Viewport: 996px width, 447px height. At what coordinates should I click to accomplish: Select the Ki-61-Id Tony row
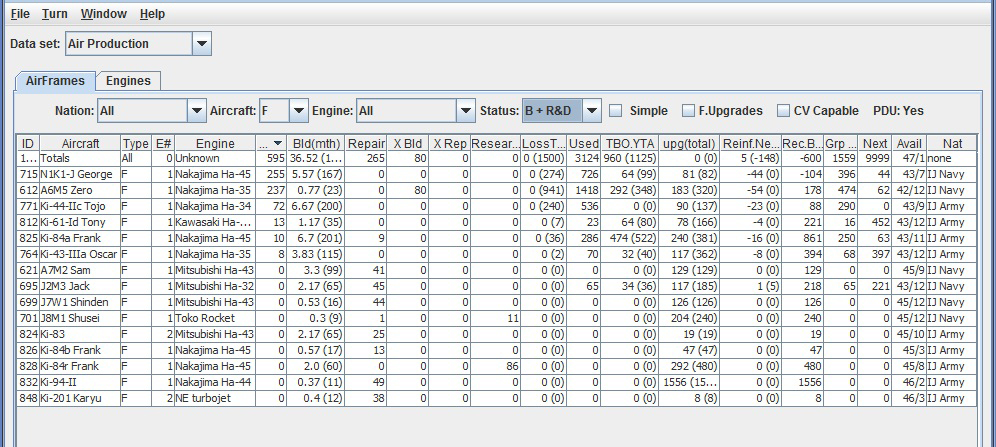(497, 222)
